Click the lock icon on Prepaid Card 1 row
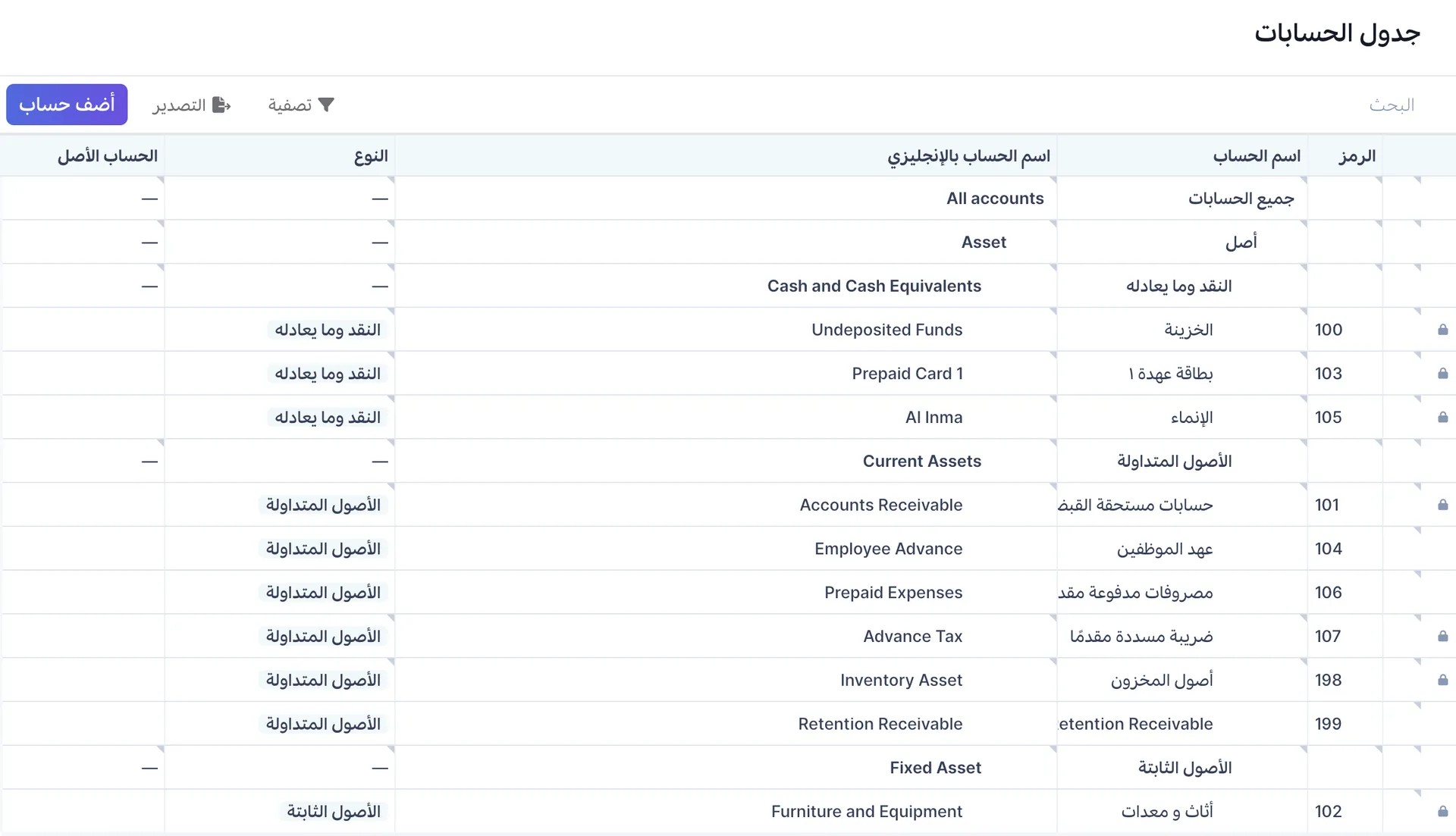This screenshot has width=1456, height=836. click(1442, 373)
